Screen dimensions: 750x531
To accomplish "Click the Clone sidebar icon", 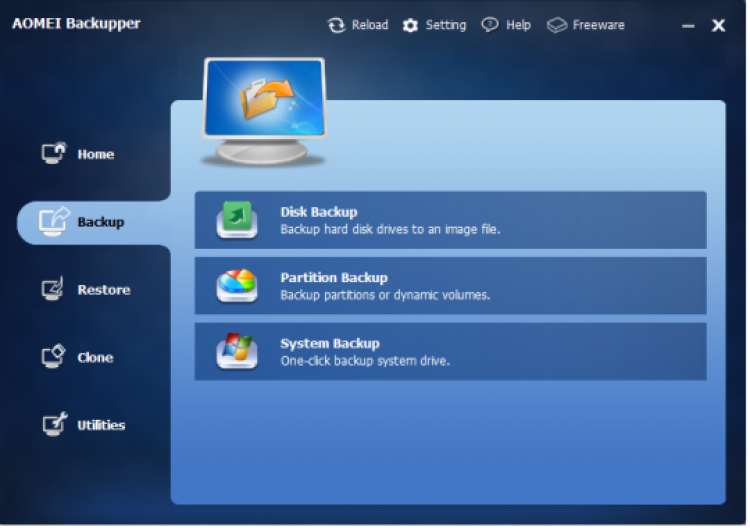I will pyautogui.click(x=54, y=357).
